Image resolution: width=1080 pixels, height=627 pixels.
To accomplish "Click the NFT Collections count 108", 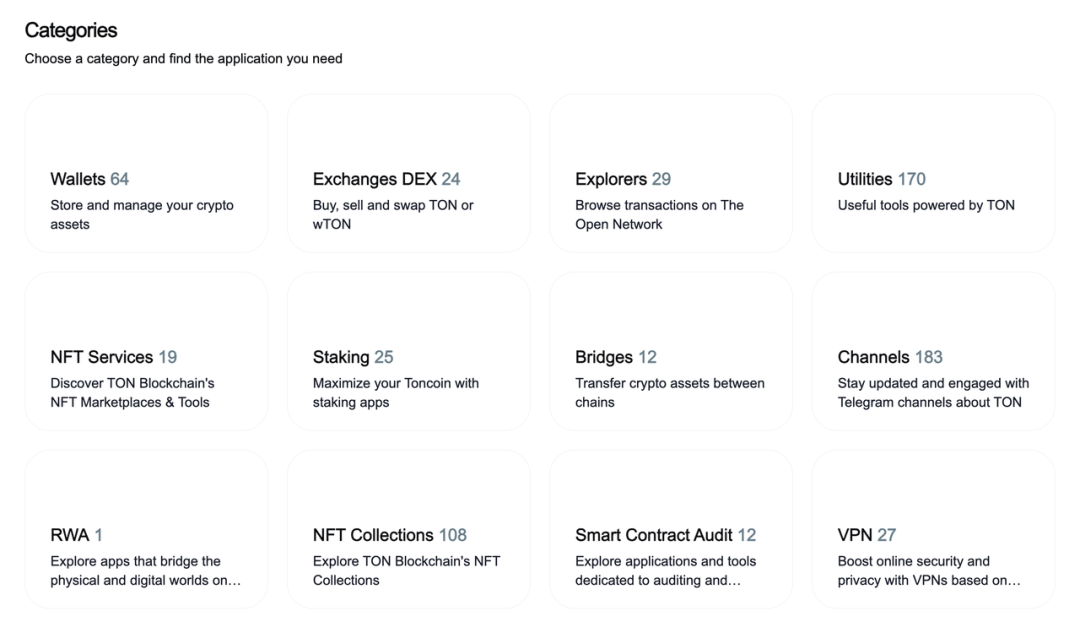I will (x=453, y=536).
